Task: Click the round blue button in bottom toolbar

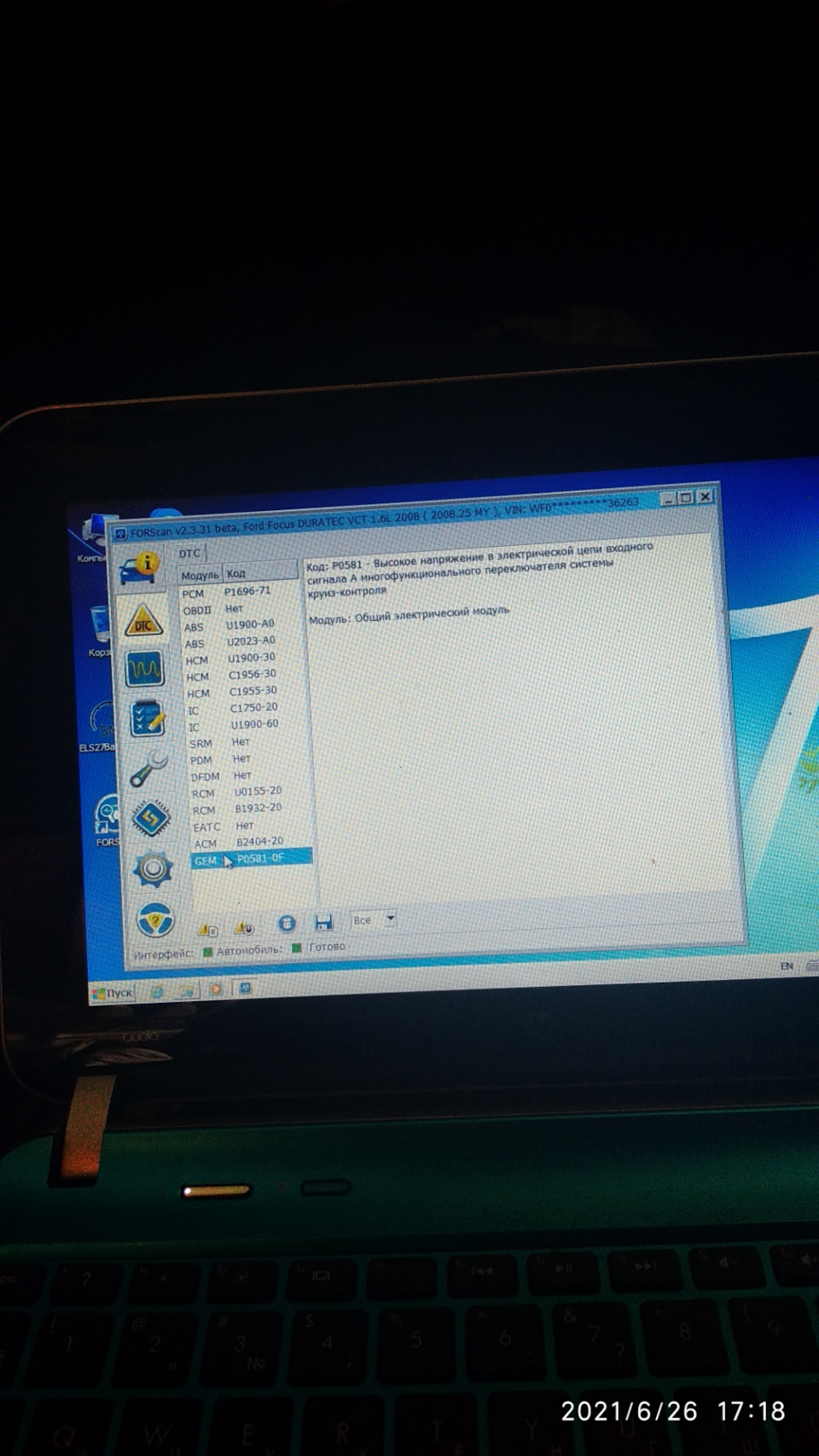Action: [287, 924]
